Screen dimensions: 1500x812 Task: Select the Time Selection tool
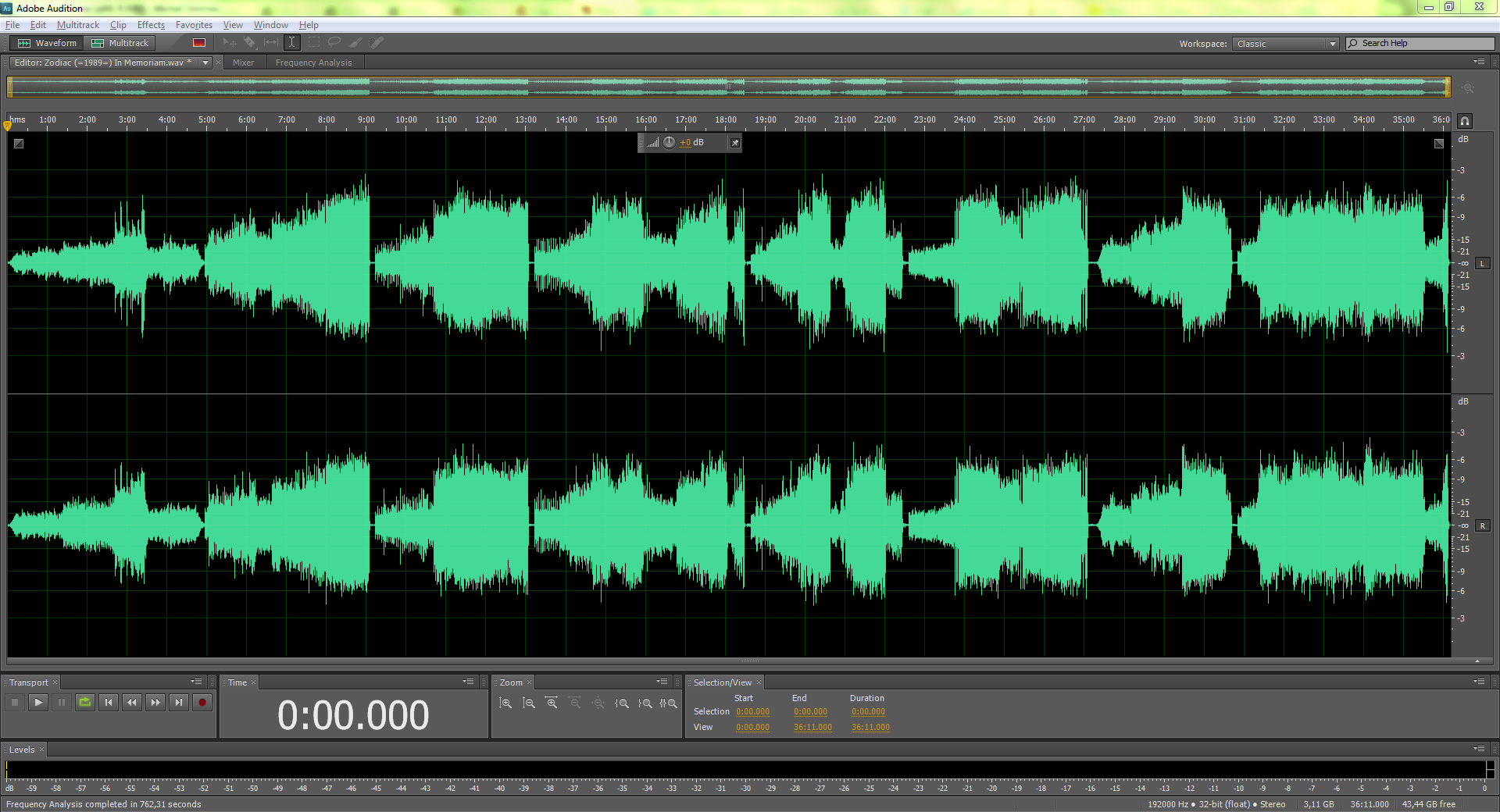point(291,43)
